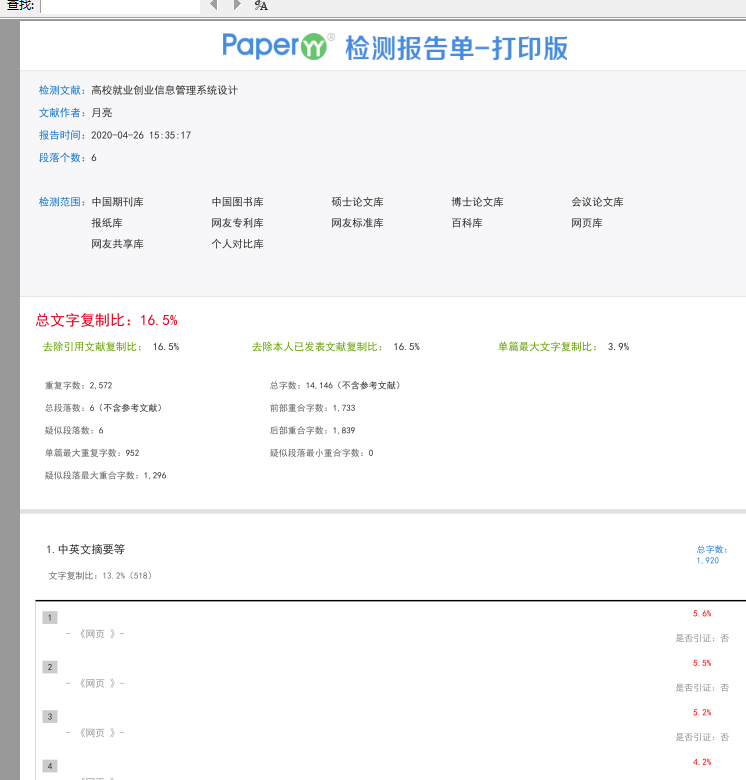746x780 pixels.
Task: Select document title 高校就业创业信息管理系统设计
Action: [x=165, y=91]
